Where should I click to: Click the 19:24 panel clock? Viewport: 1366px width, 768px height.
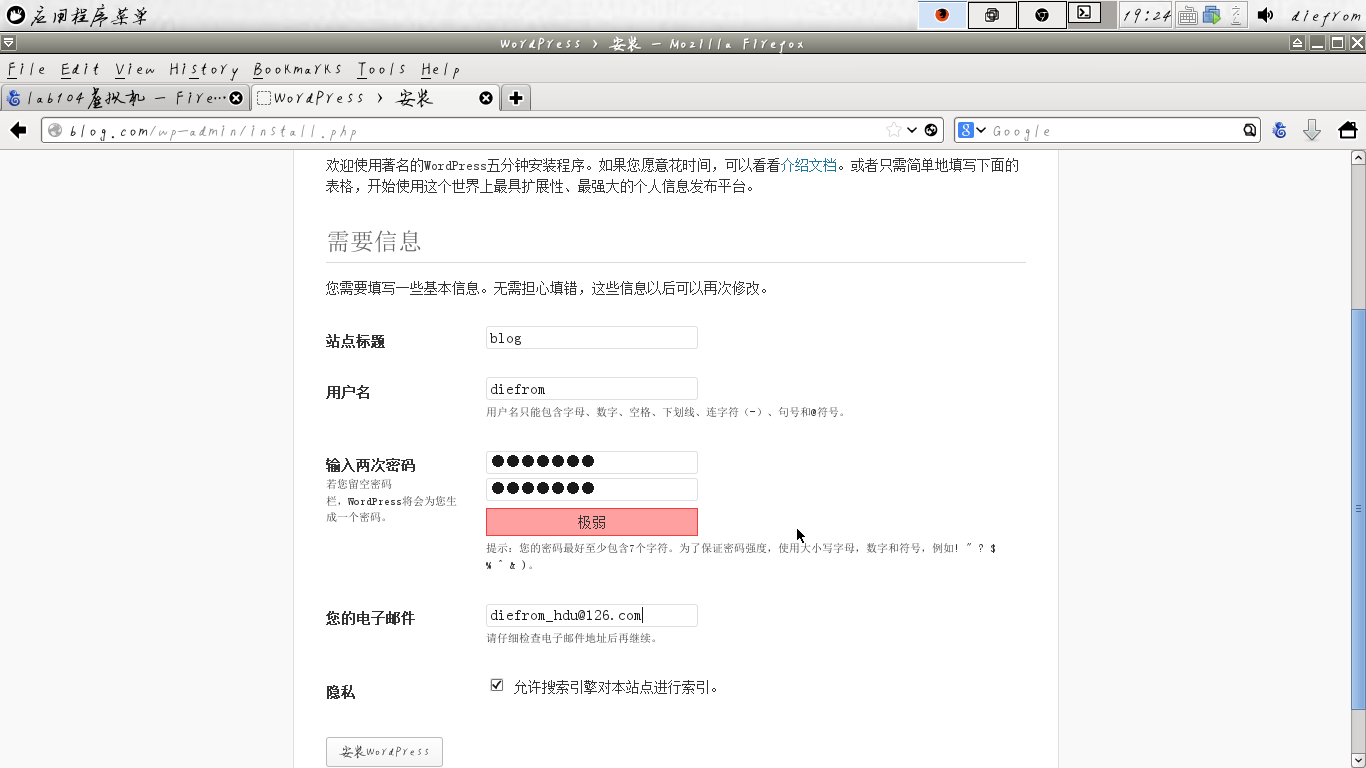tap(1146, 15)
